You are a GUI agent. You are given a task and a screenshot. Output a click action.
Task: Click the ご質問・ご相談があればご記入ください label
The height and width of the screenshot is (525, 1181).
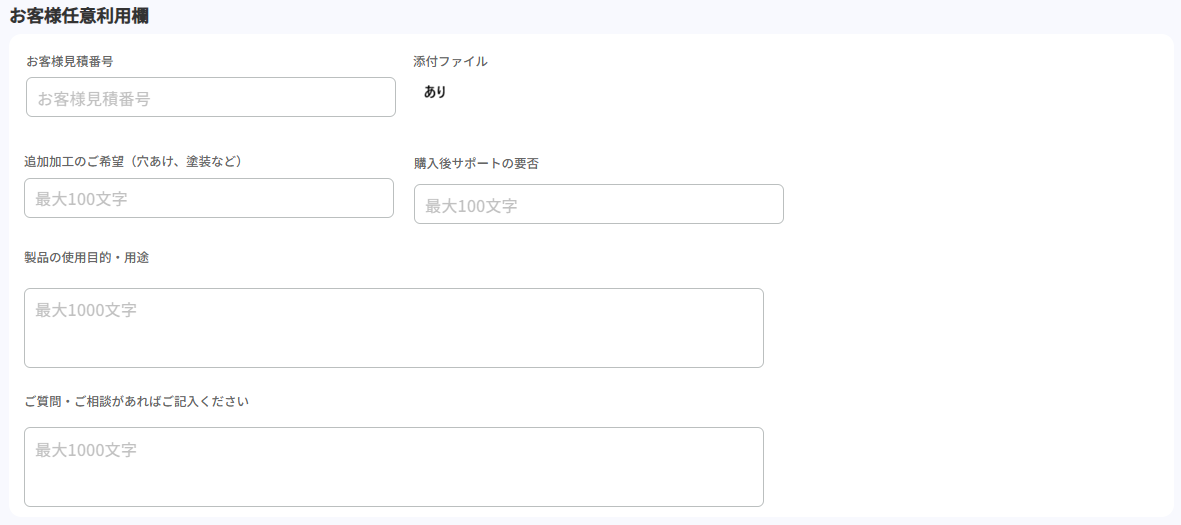136,401
